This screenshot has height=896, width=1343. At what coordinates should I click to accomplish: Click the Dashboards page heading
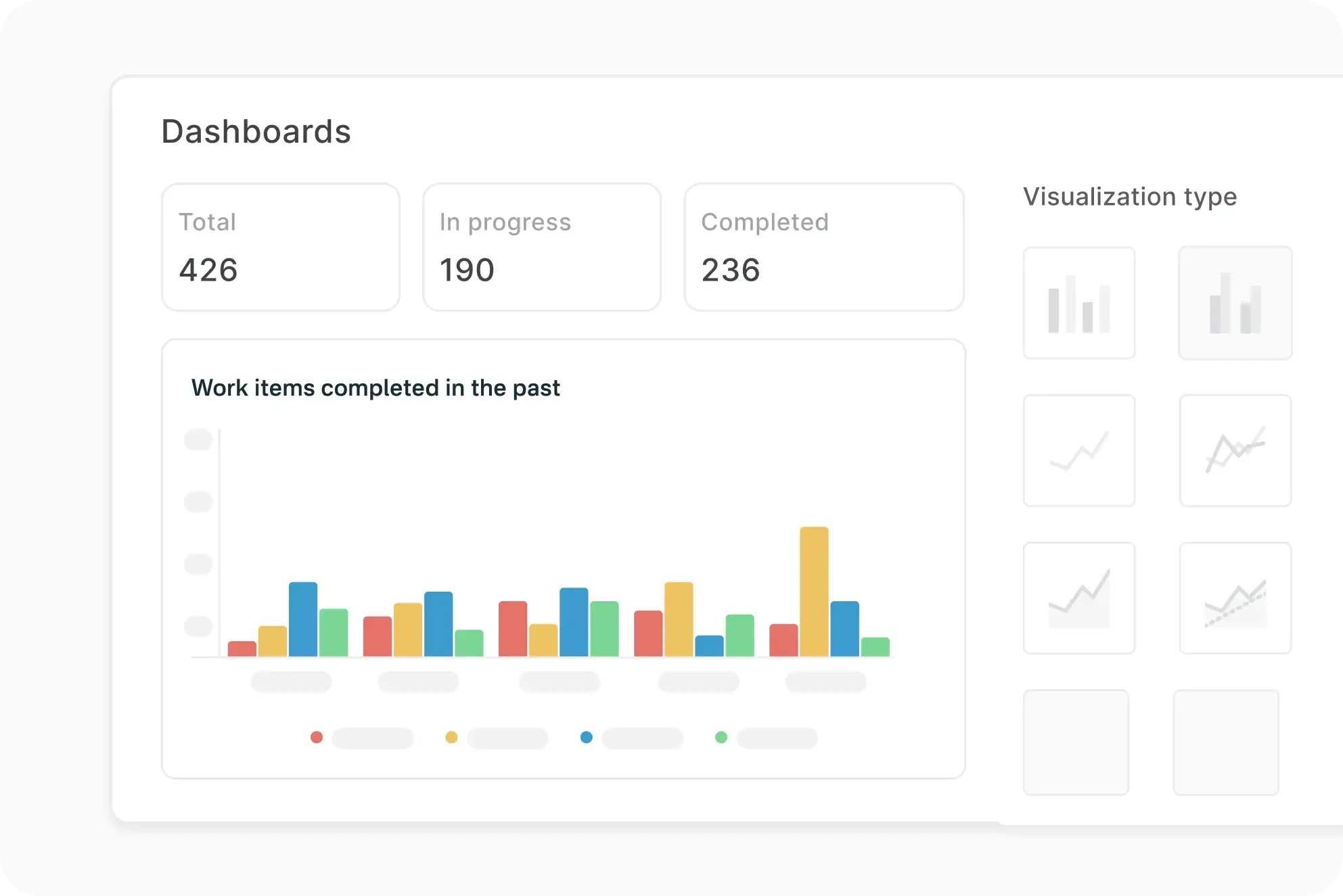[256, 131]
